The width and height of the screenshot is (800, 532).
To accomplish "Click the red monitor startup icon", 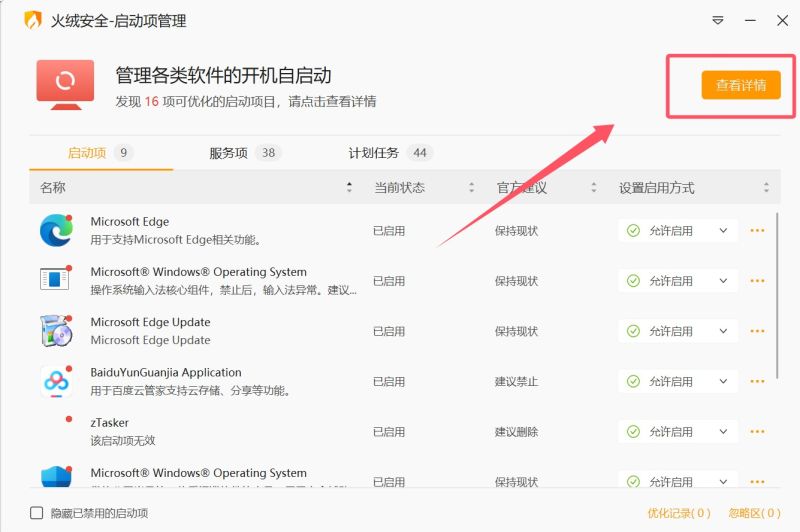I will pos(65,85).
